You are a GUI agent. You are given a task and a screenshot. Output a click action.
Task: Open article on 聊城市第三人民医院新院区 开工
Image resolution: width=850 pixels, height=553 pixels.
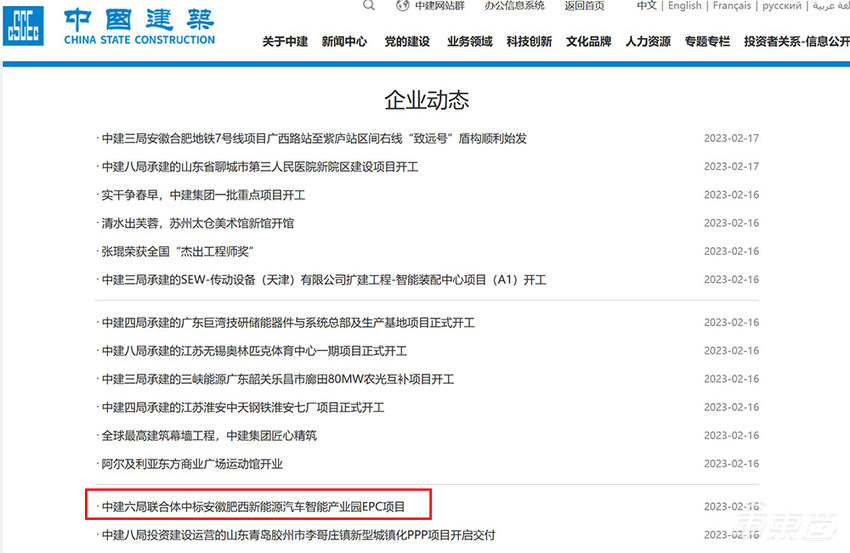click(x=260, y=167)
